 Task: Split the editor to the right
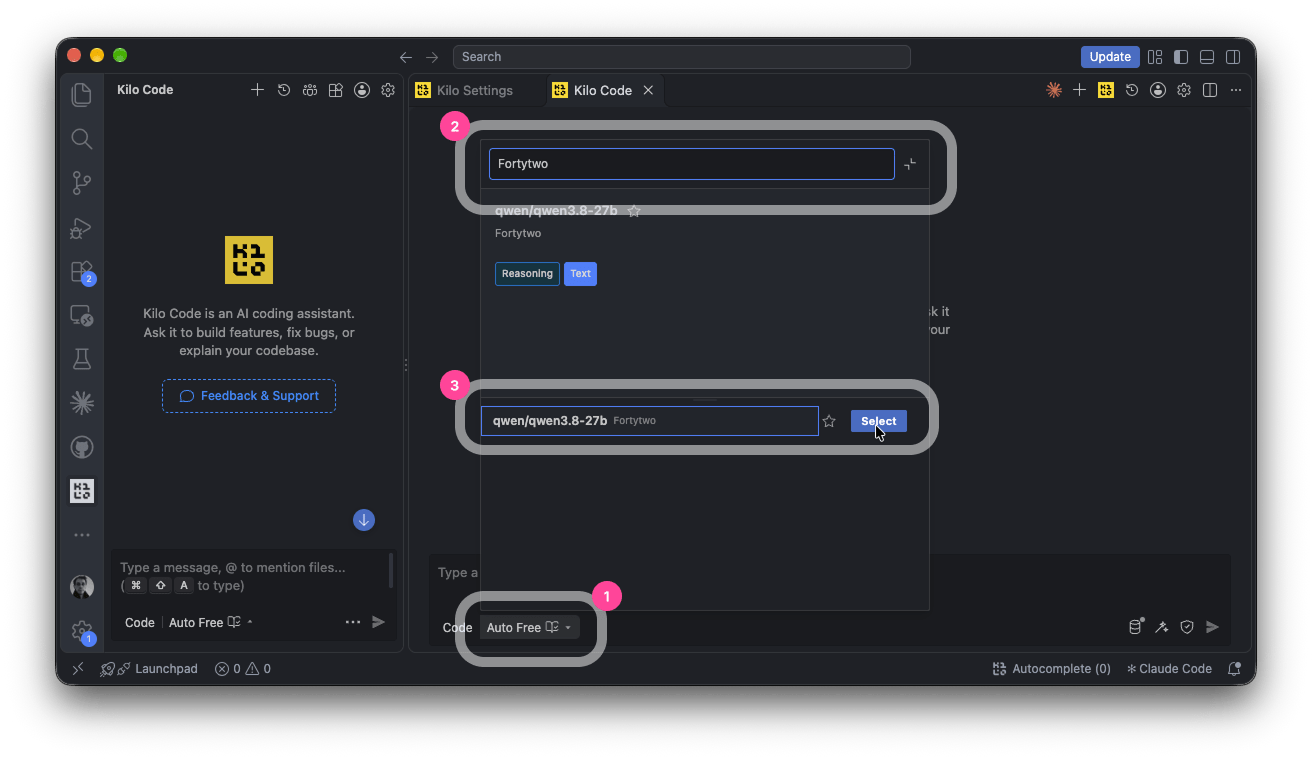tap(1210, 90)
